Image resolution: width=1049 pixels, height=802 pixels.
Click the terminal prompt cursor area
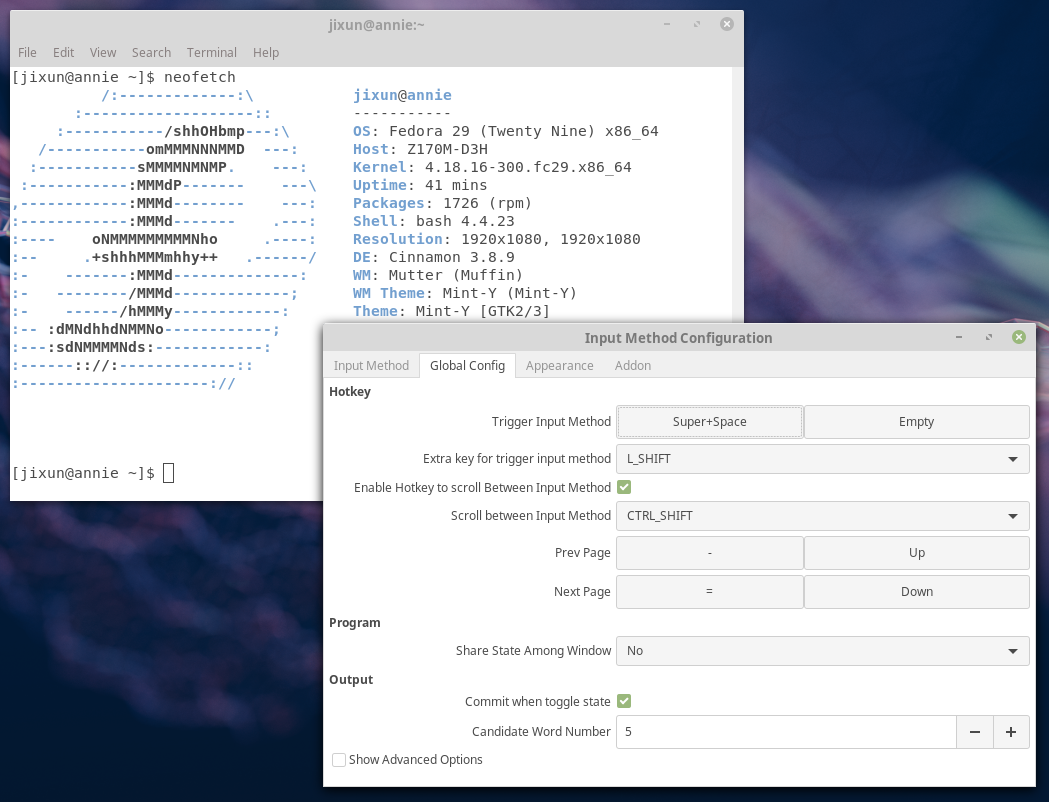click(167, 472)
